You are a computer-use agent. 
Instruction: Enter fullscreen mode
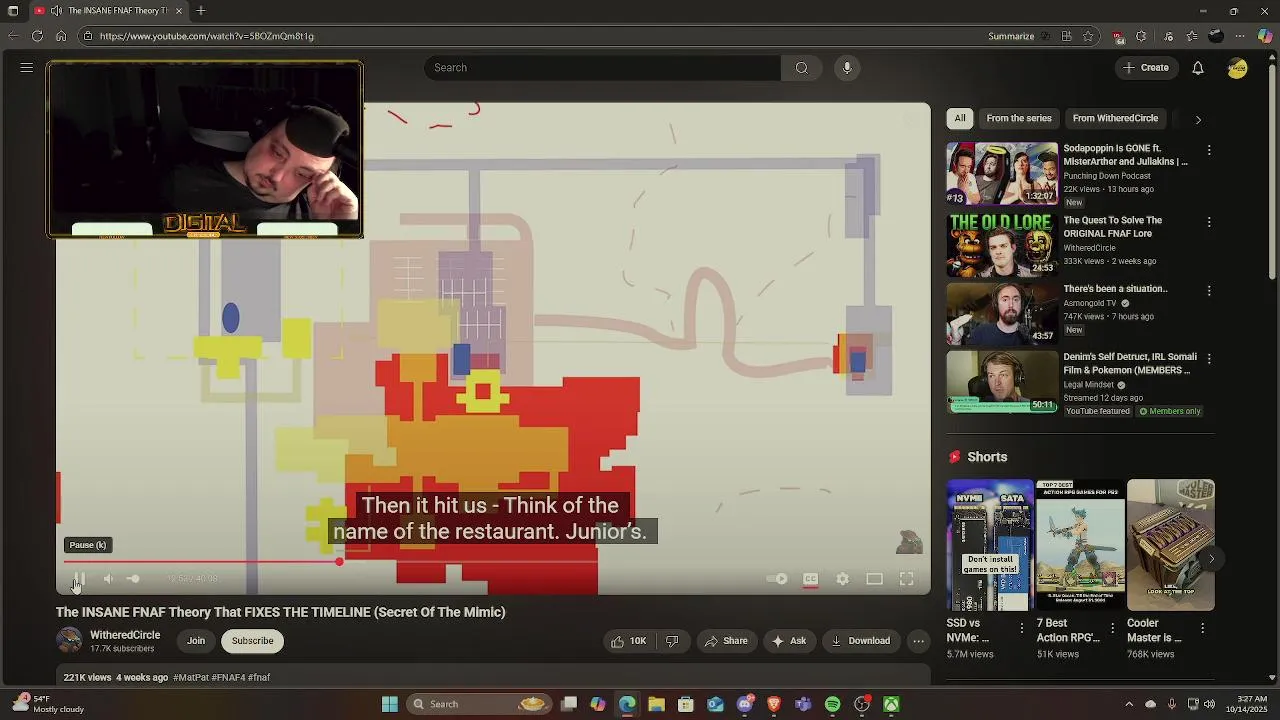pos(906,579)
